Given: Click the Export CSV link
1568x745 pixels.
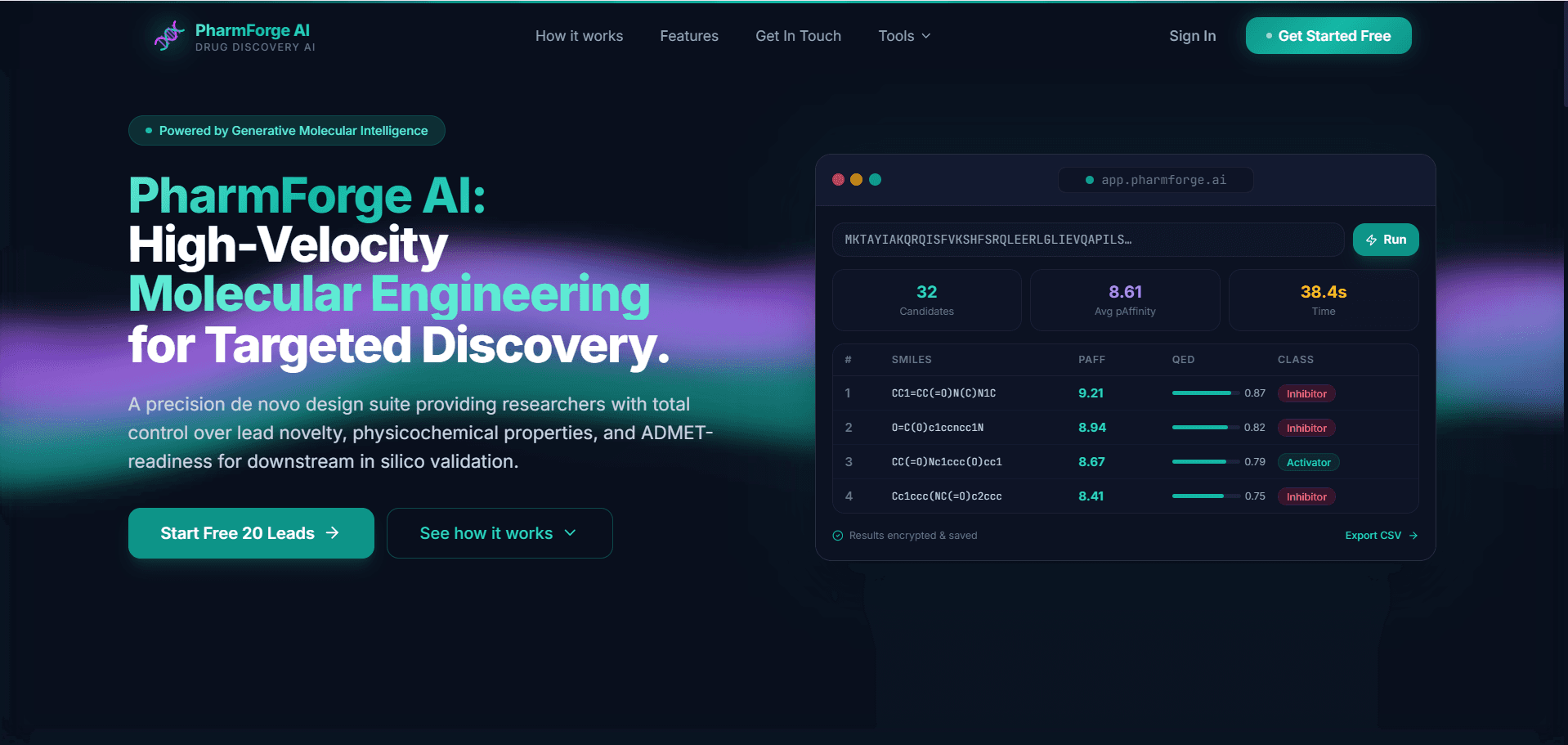Looking at the screenshot, I should [1373, 535].
